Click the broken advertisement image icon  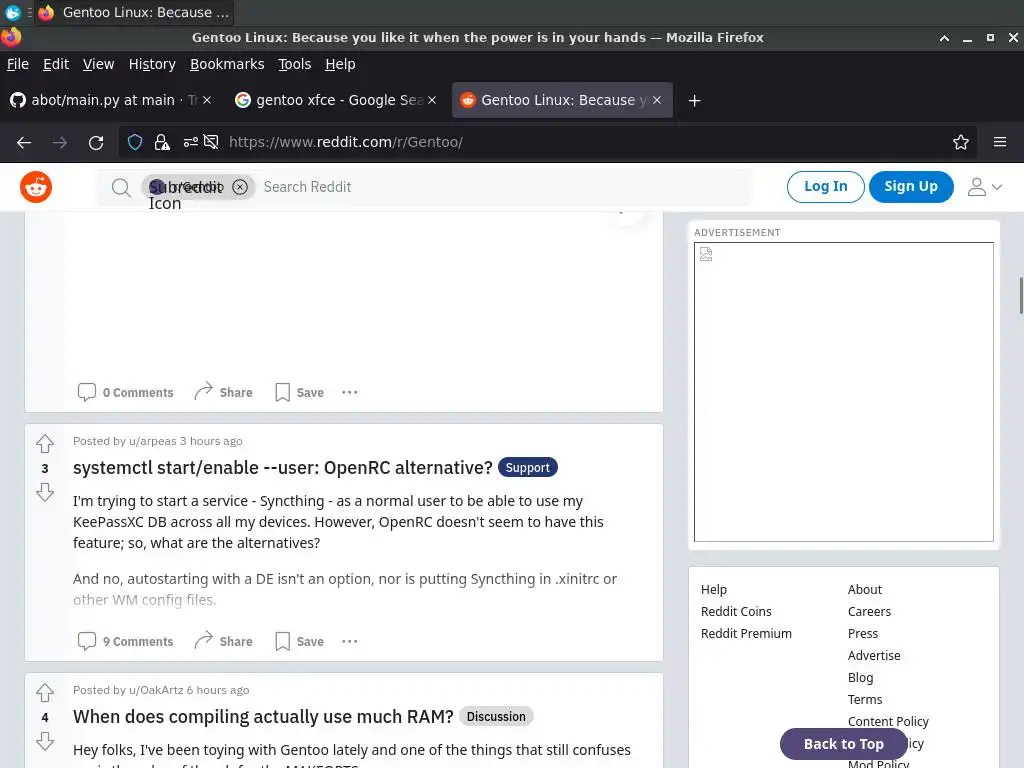tap(706, 254)
